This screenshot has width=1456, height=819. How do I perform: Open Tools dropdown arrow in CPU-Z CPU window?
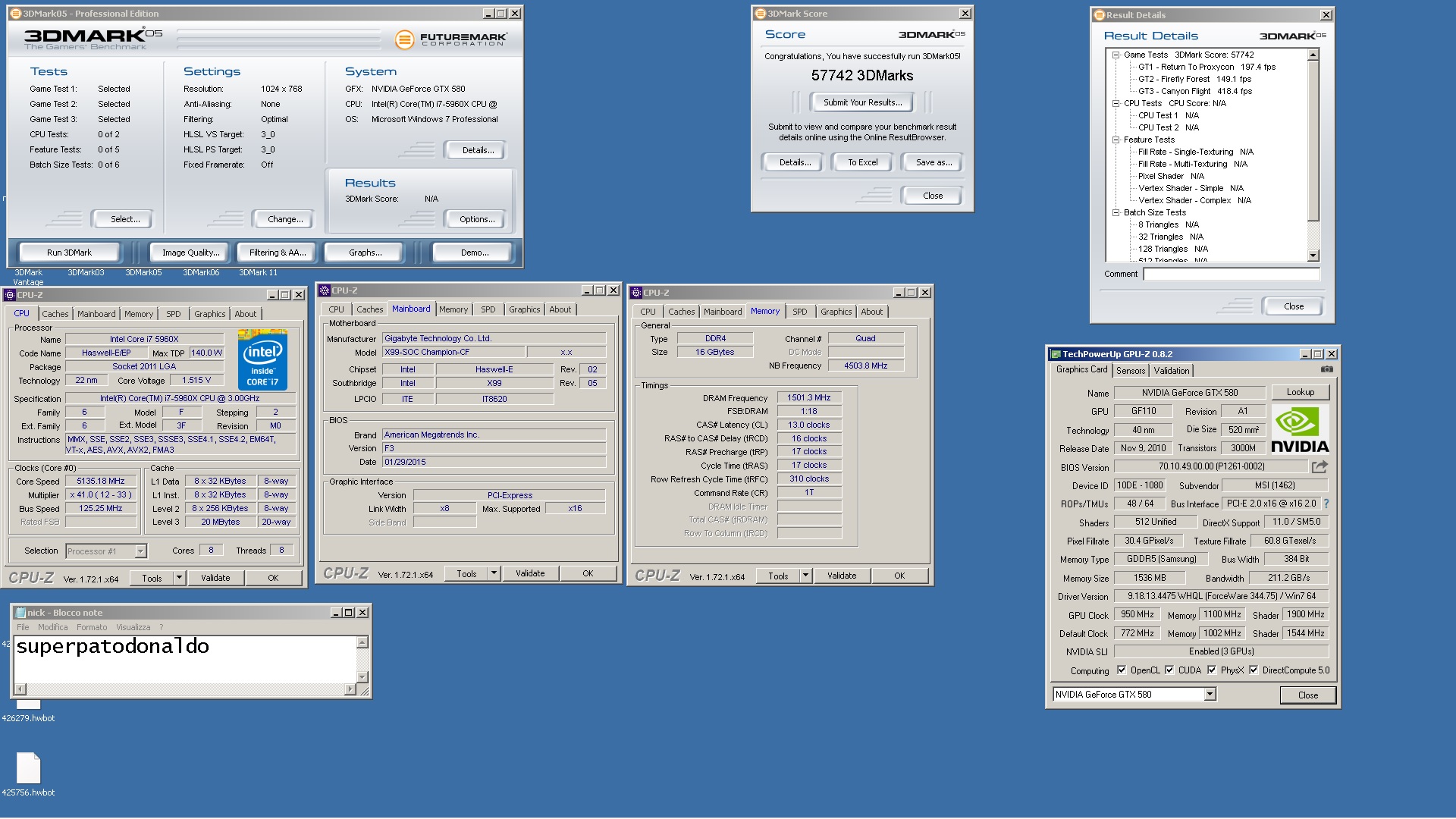tap(180, 578)
